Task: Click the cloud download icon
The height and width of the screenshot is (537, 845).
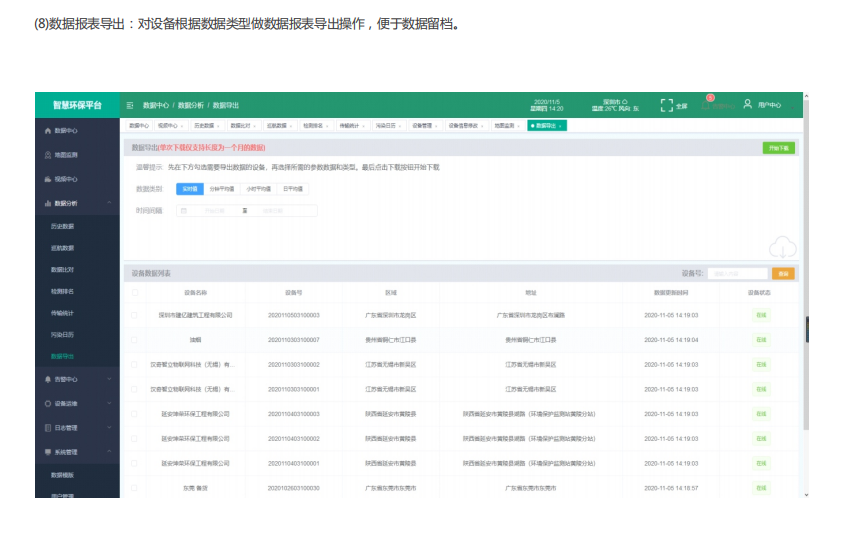Action: 782,246
